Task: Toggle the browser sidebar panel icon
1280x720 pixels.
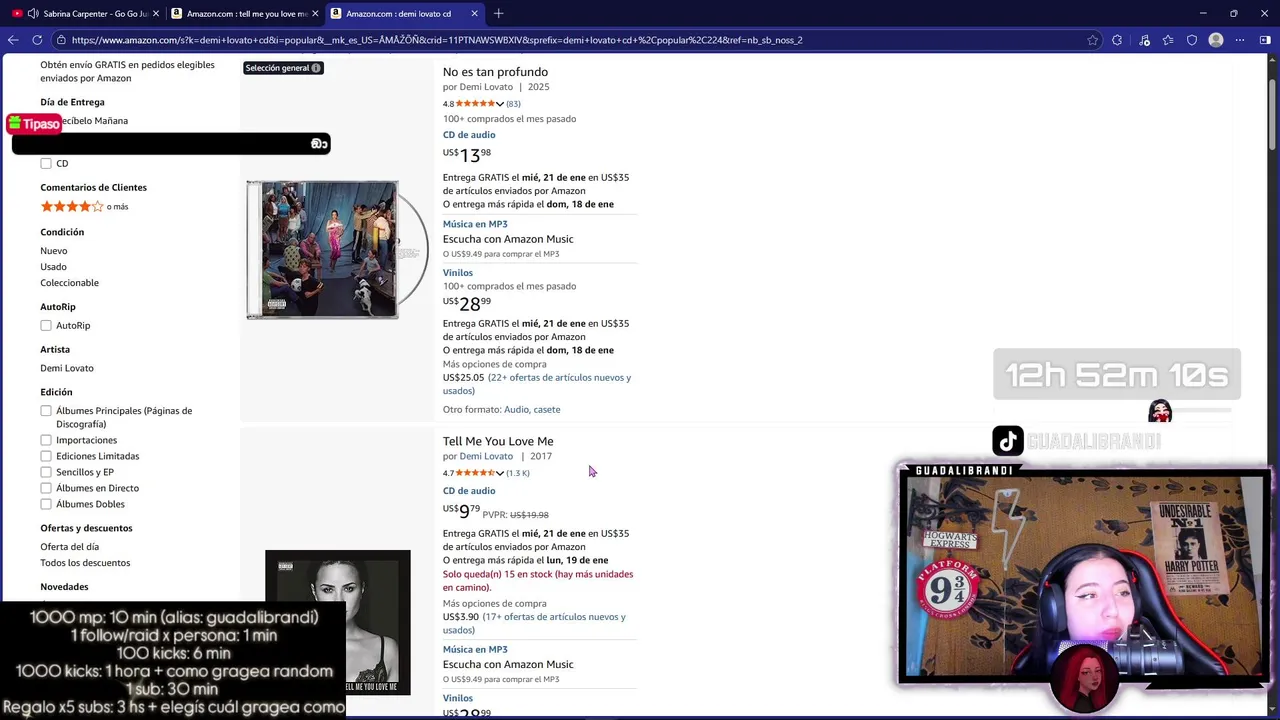Action: tap(1265, 40)
